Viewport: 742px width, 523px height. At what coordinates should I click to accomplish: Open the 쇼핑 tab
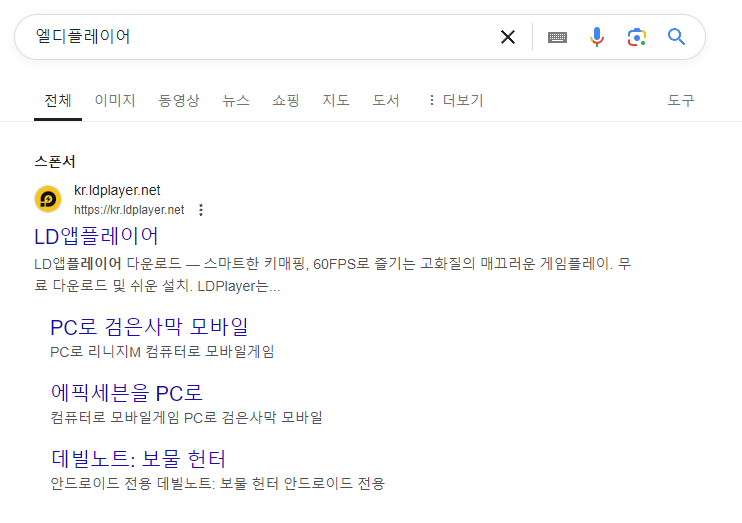pos(286,100)
